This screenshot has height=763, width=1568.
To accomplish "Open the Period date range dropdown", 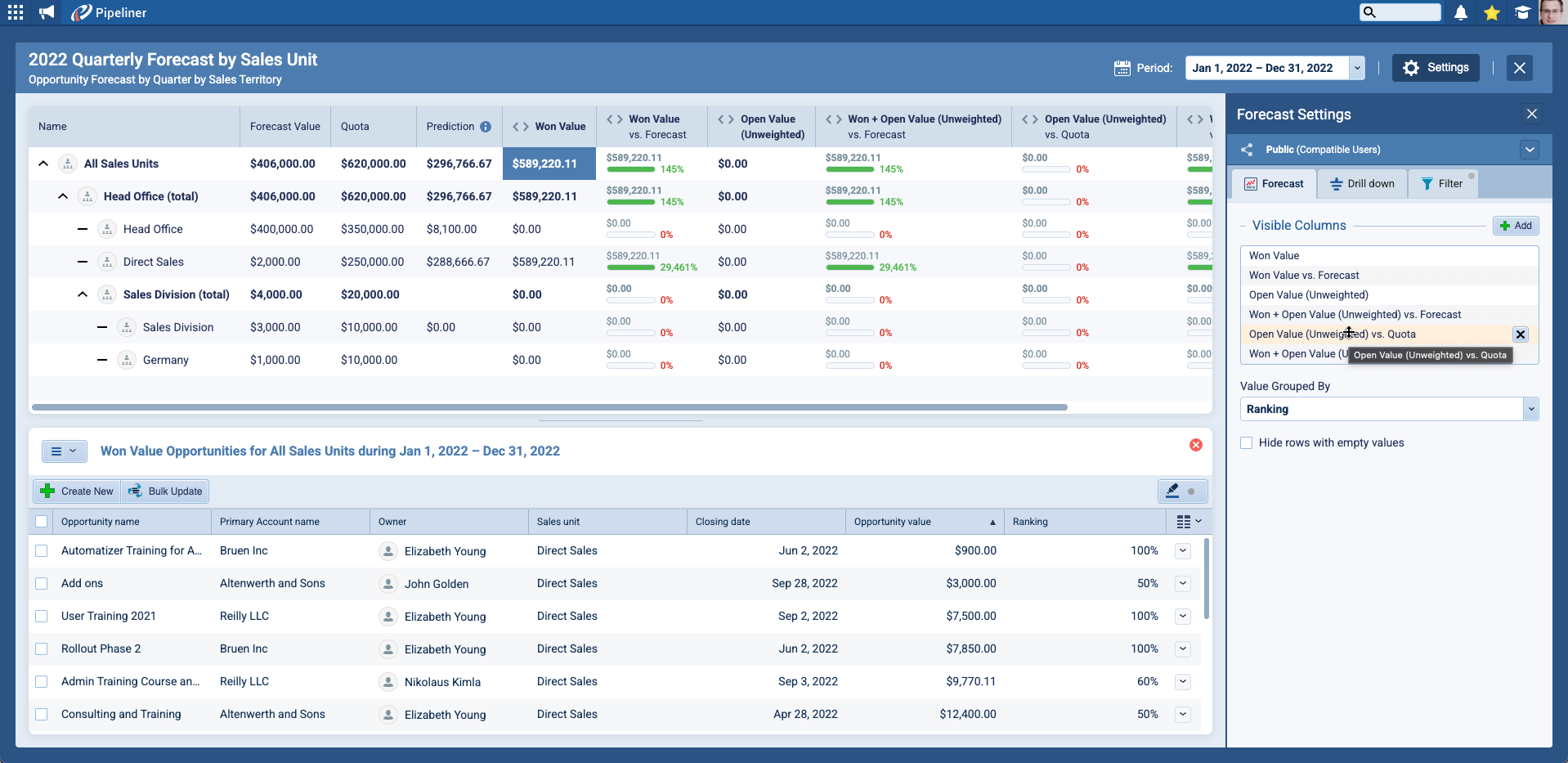I will (1357, 68).
